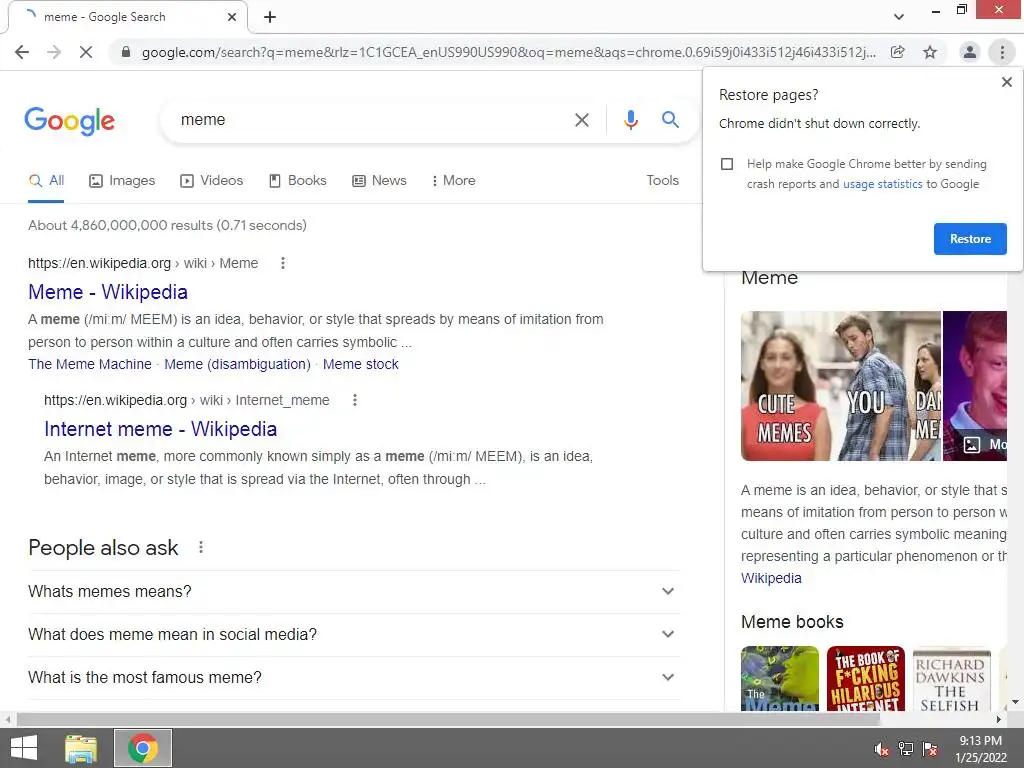
Task: Submit search with the magnifier icon
Action: point(670,120)
